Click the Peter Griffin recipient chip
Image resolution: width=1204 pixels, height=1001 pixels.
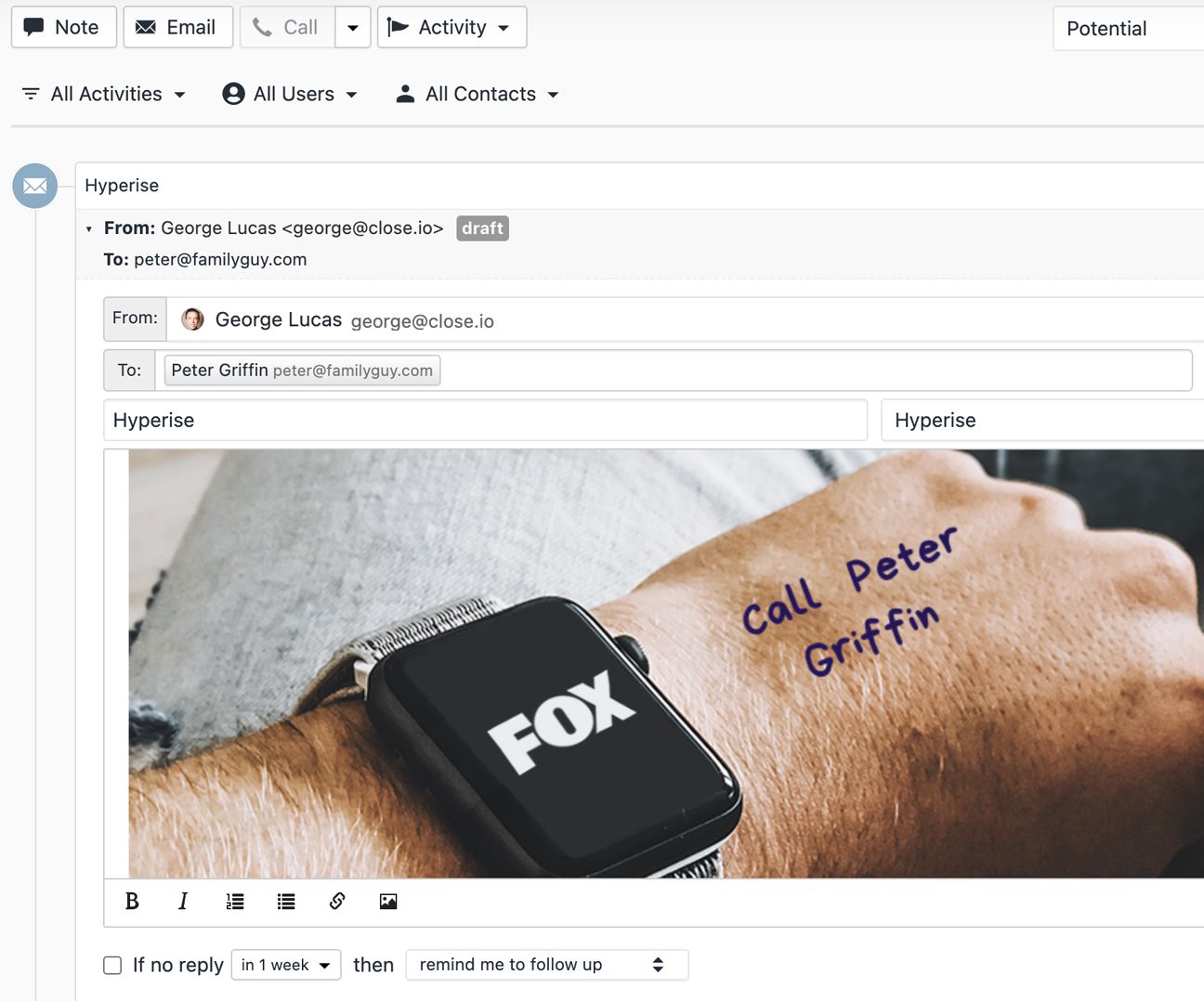click(x=302, y=370)
